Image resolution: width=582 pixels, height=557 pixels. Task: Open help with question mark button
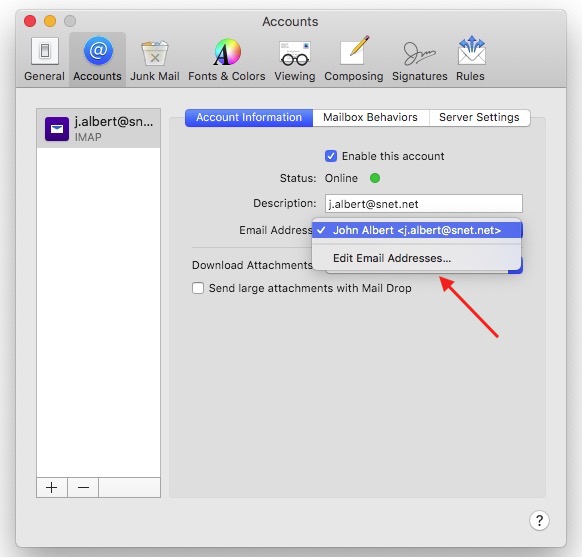(x=539, y=521)
